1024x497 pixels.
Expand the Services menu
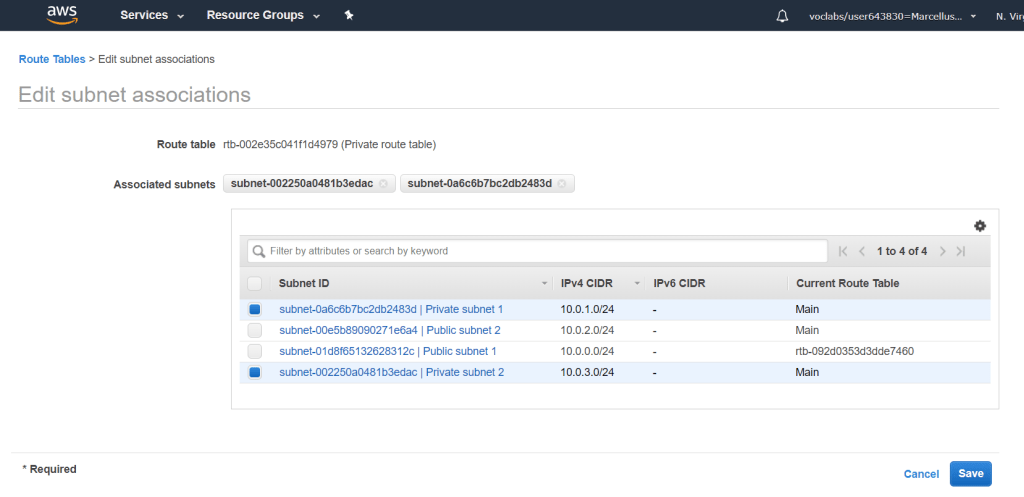point(152,16)
